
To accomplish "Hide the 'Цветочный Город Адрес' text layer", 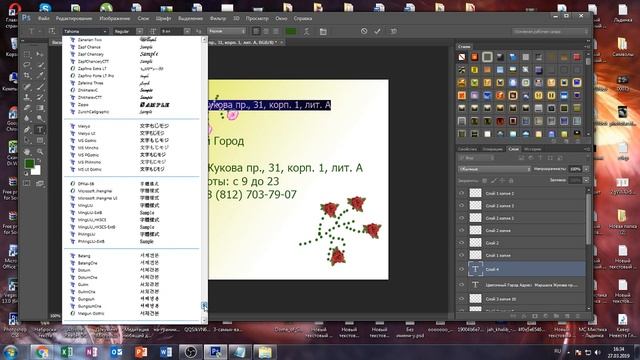I will (462, 285).
